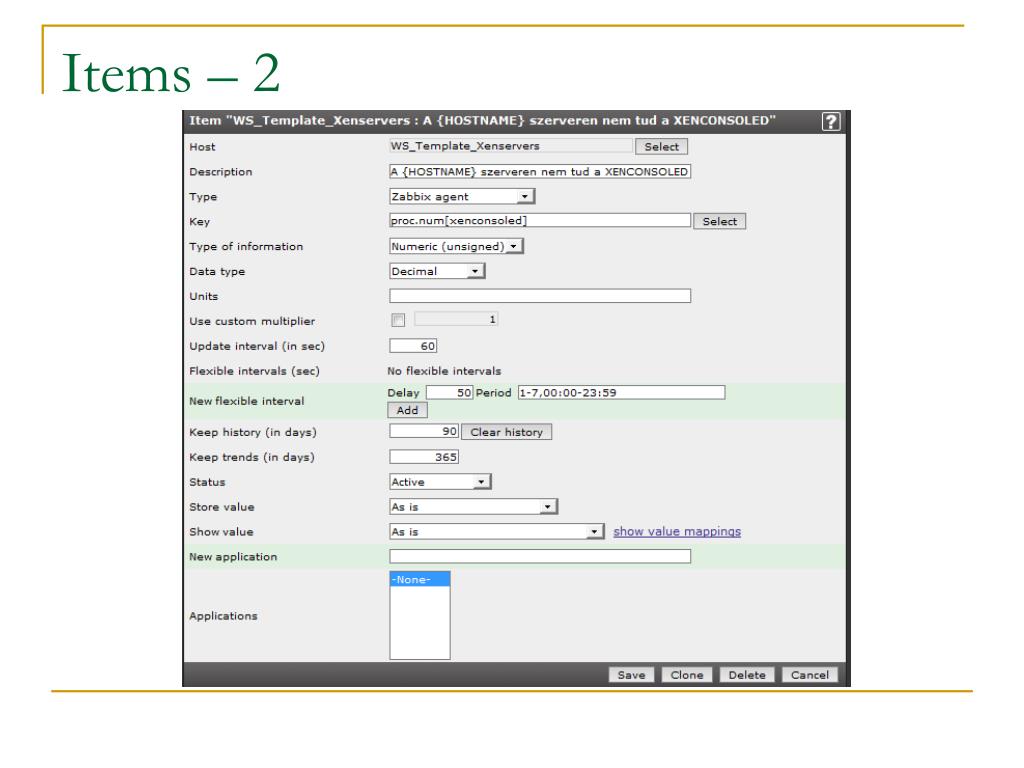This screenshot has height=768, width=1024.
Task: Delete this item
Action: point(747,675)
